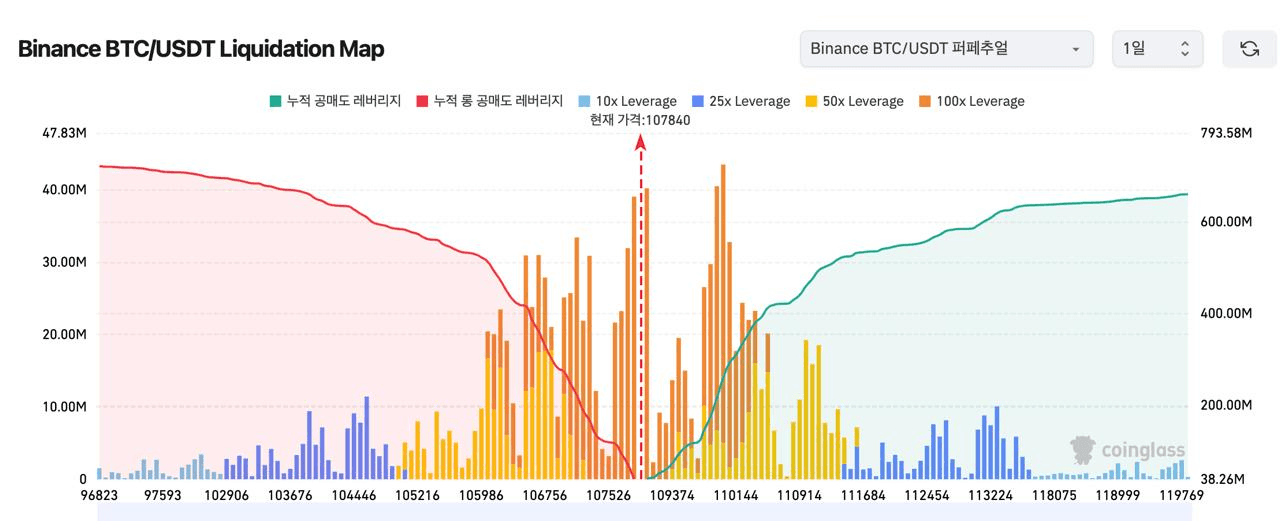Screen dimensions: 1280x521
Task: Click the 118999 price axis label
Action: coord(1118,495)
